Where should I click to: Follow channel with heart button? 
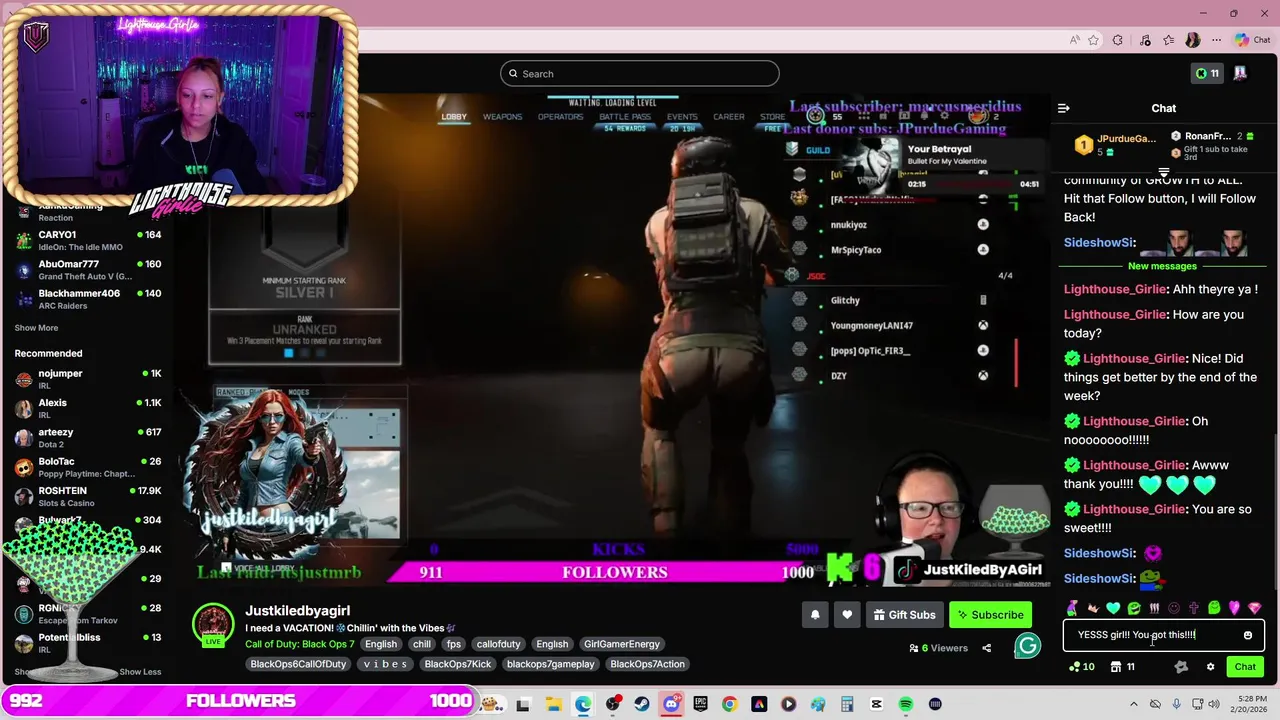[847, 615]
